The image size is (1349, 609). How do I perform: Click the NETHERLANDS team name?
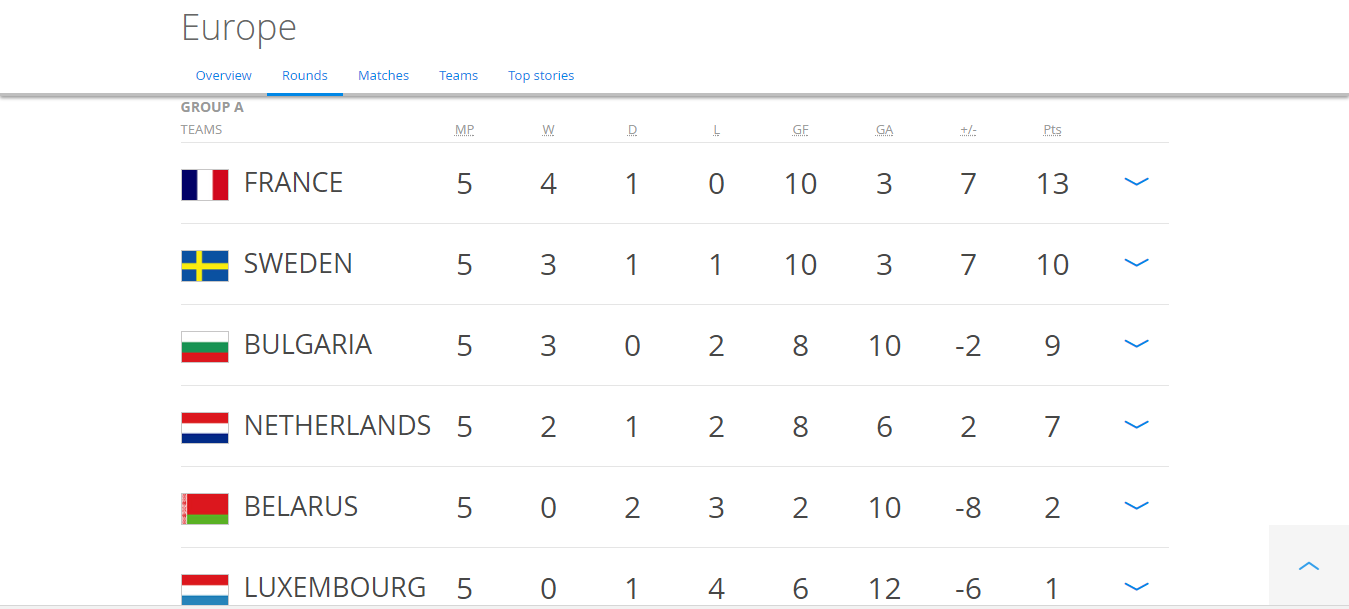click(x=337, y=426)
